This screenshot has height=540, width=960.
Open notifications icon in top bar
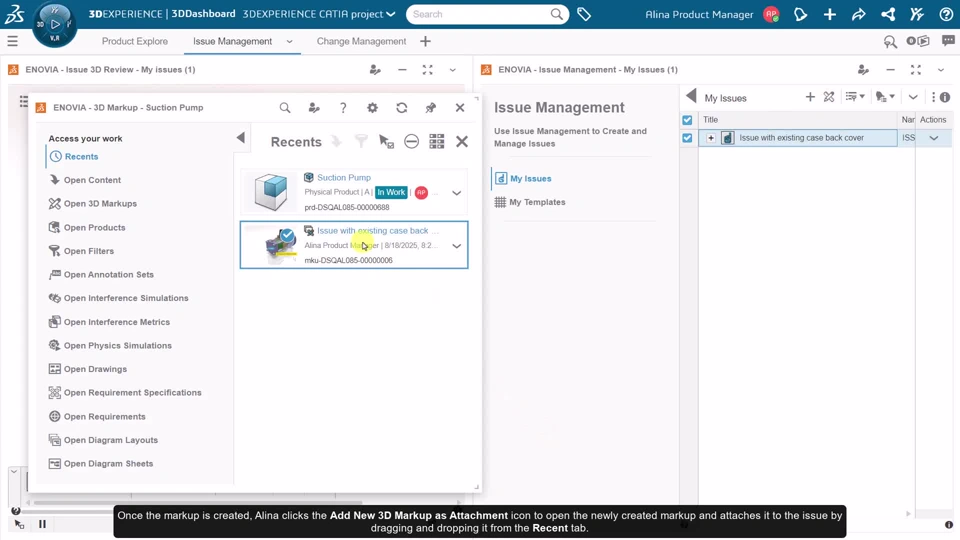pos(800,14)
